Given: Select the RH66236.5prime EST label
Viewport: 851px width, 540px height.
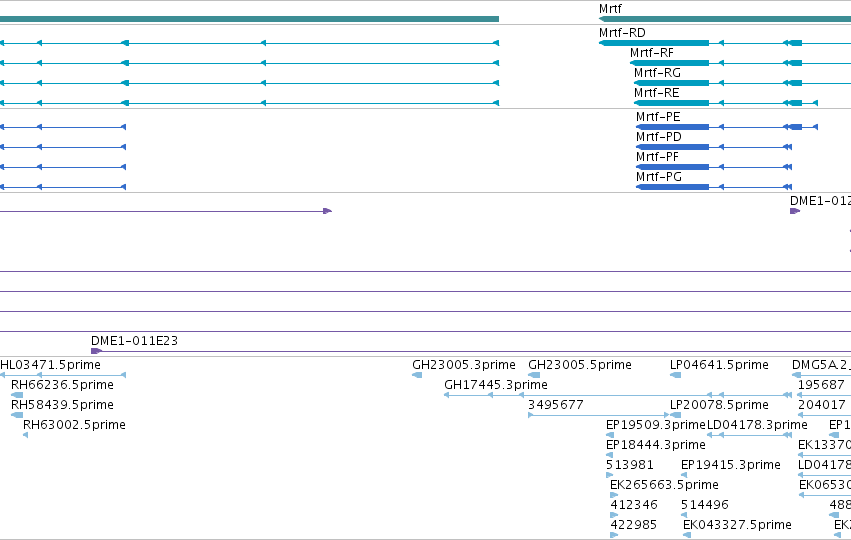Looking at the screenshot, I should [62, 385].
